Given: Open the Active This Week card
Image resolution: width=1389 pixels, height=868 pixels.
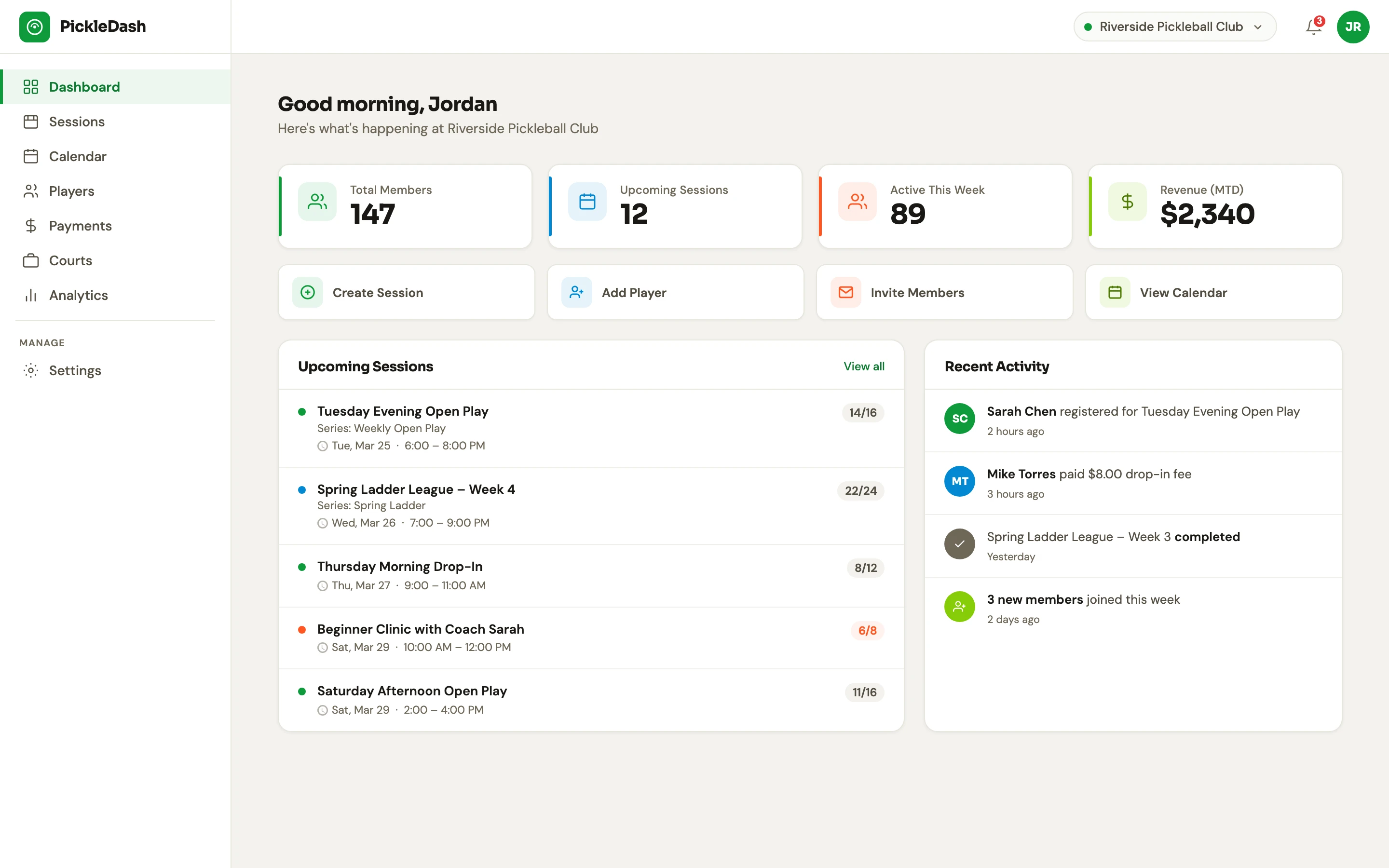Looking at the screenshot, I should (x=945, y=207).
